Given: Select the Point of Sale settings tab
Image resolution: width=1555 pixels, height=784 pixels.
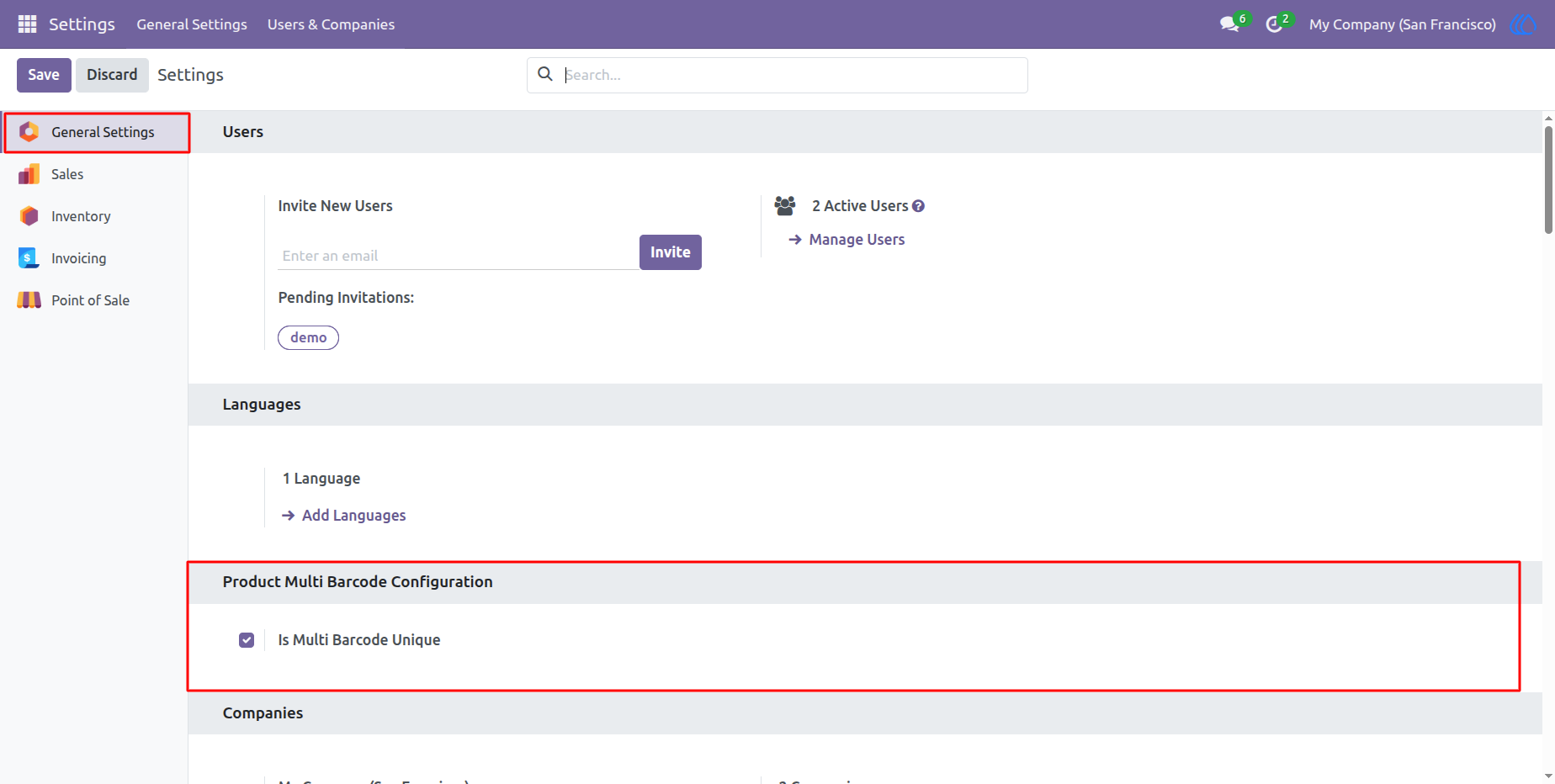Looking at the screenshot, I should [94, 300].
